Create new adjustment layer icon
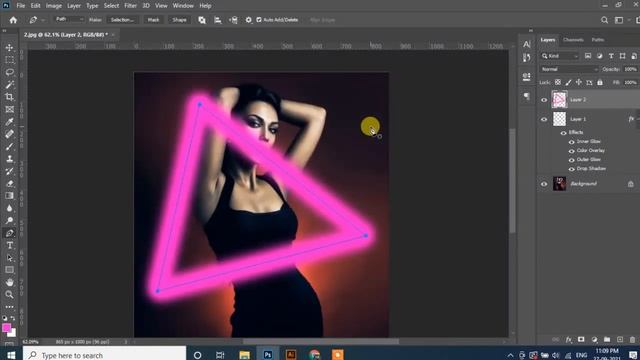The width and height of the screenshot is (640, 360). [x=594, y=340]
